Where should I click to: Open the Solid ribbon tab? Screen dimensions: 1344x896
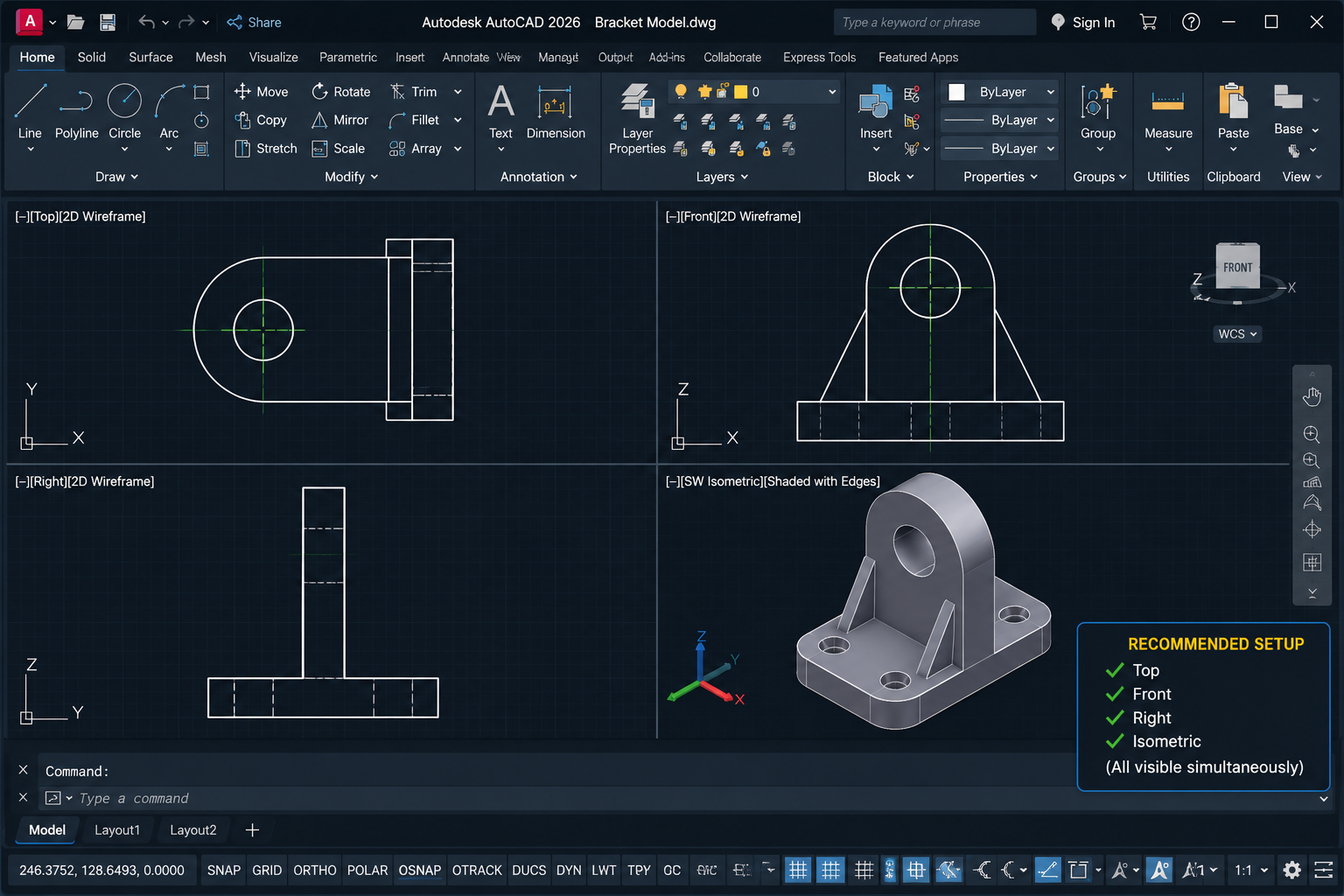[x=92, y=57]
